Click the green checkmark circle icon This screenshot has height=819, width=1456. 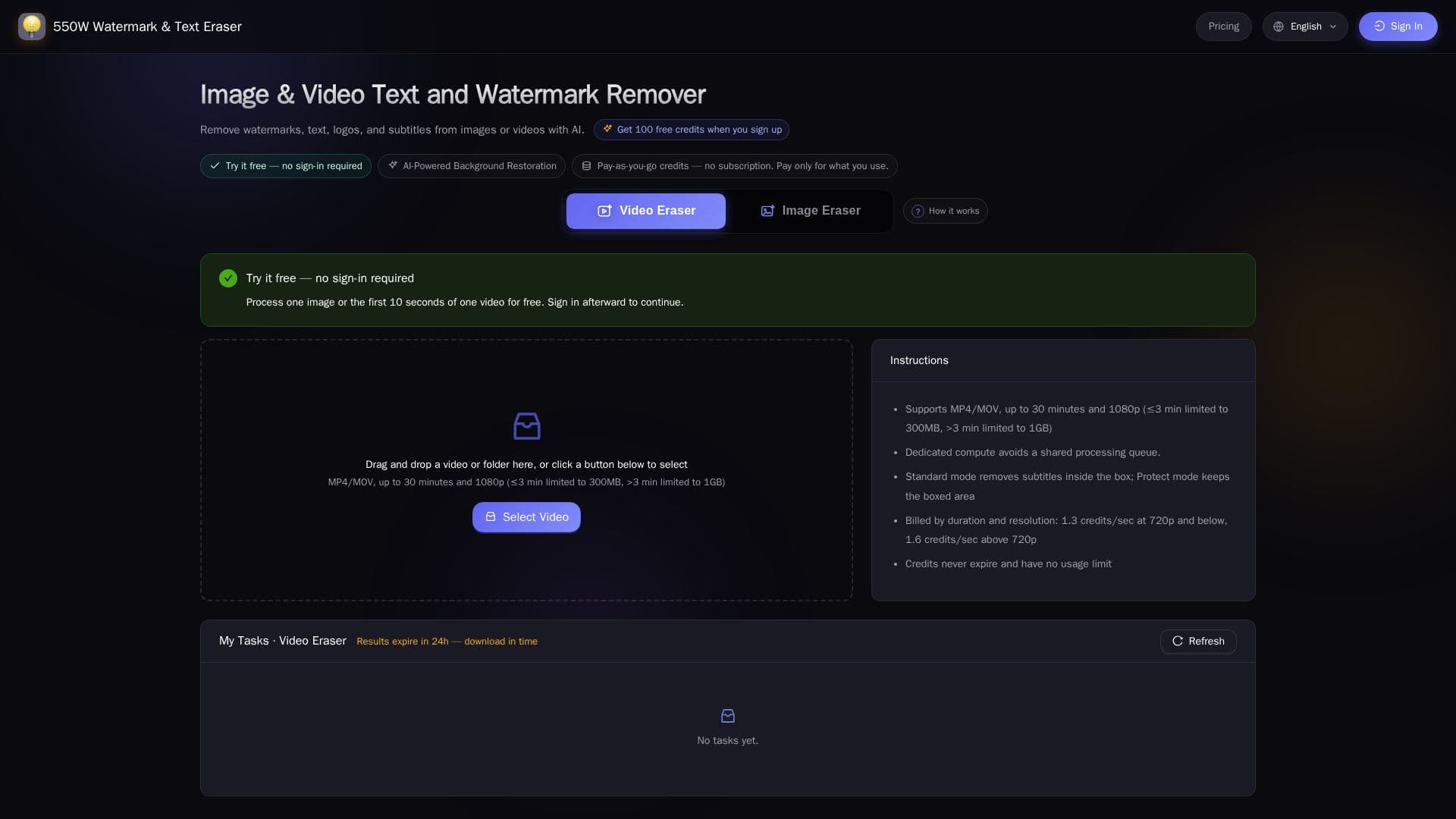point(228,278)
